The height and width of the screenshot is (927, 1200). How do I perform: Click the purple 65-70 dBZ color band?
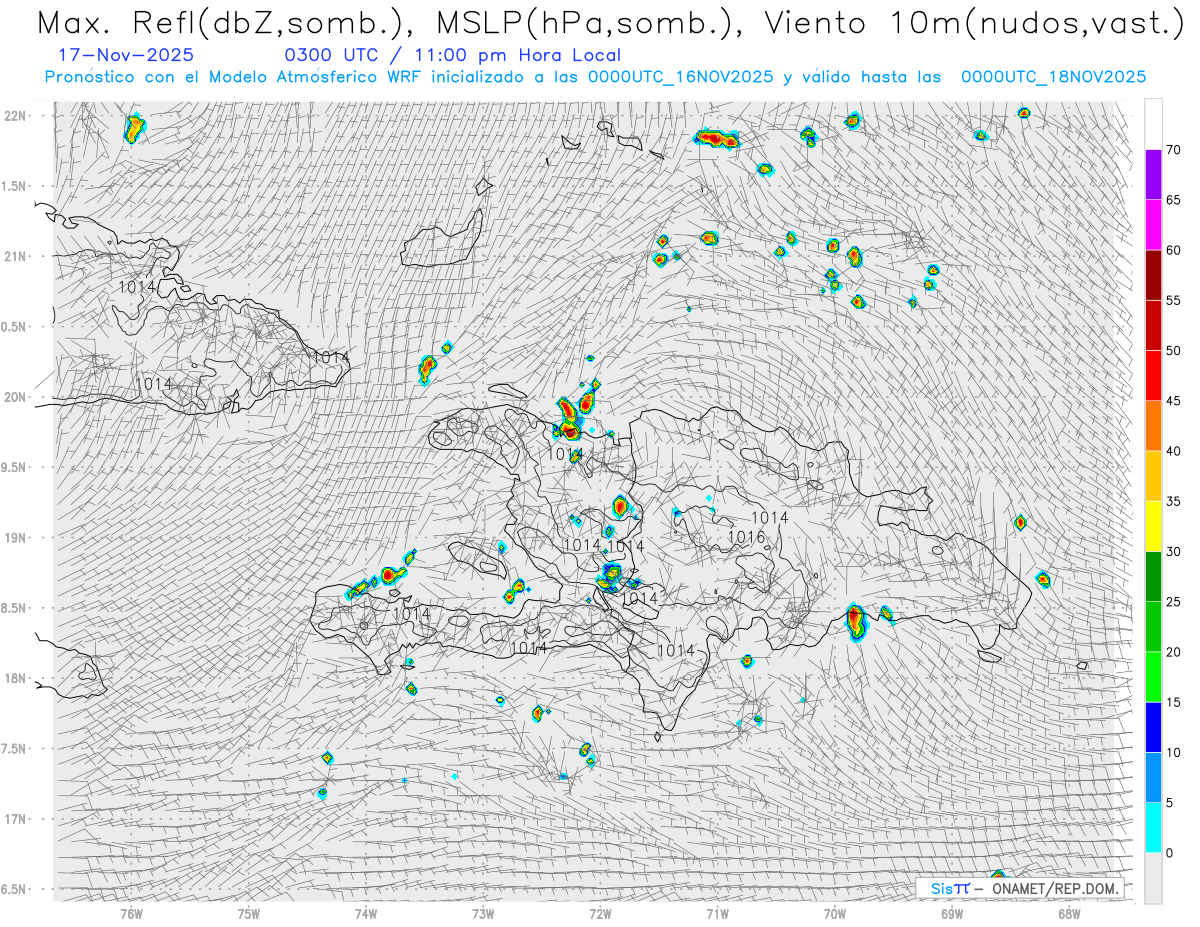click(1153, 175)
